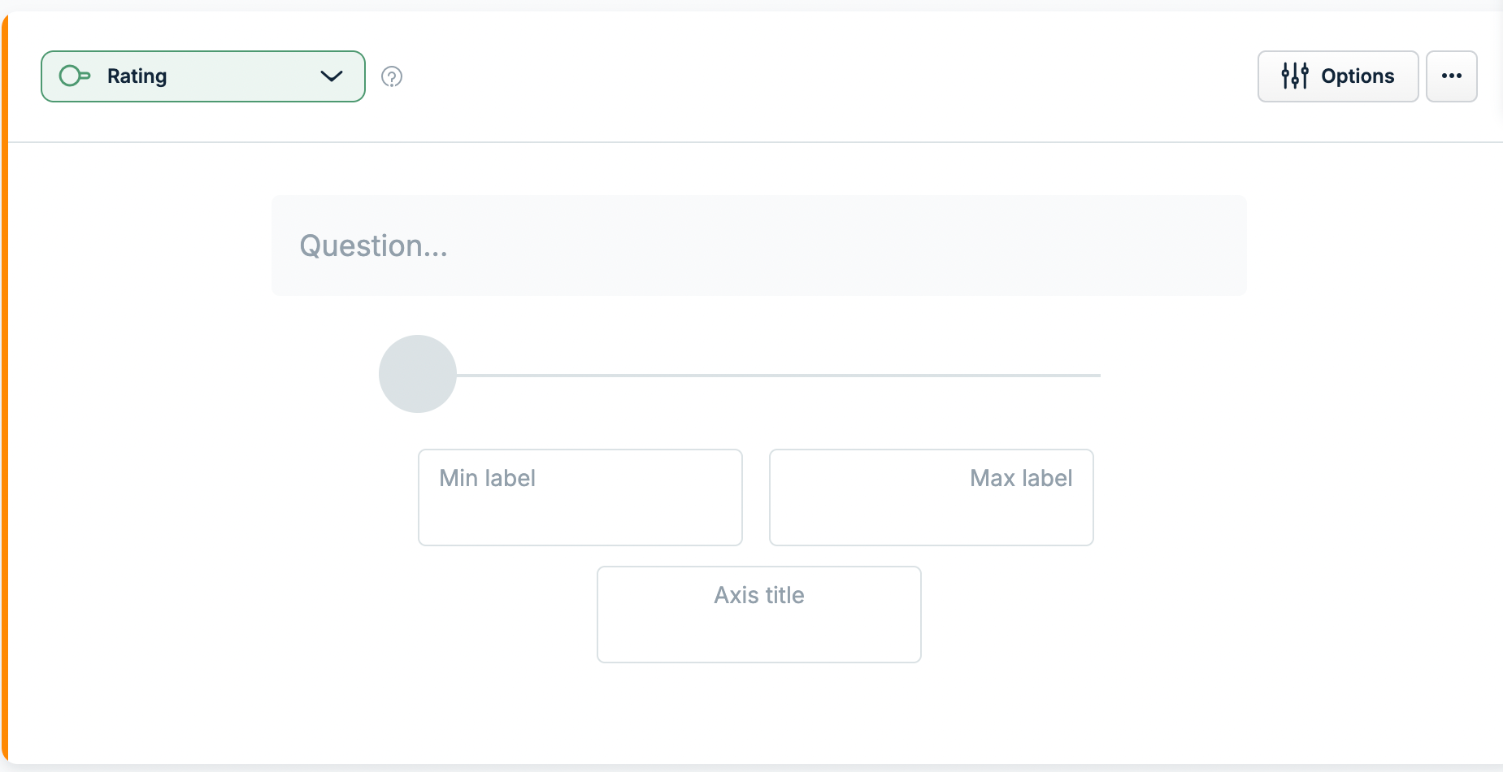
Task: Click the far right end of the slider line
Action: click(x=1097, y=375)
